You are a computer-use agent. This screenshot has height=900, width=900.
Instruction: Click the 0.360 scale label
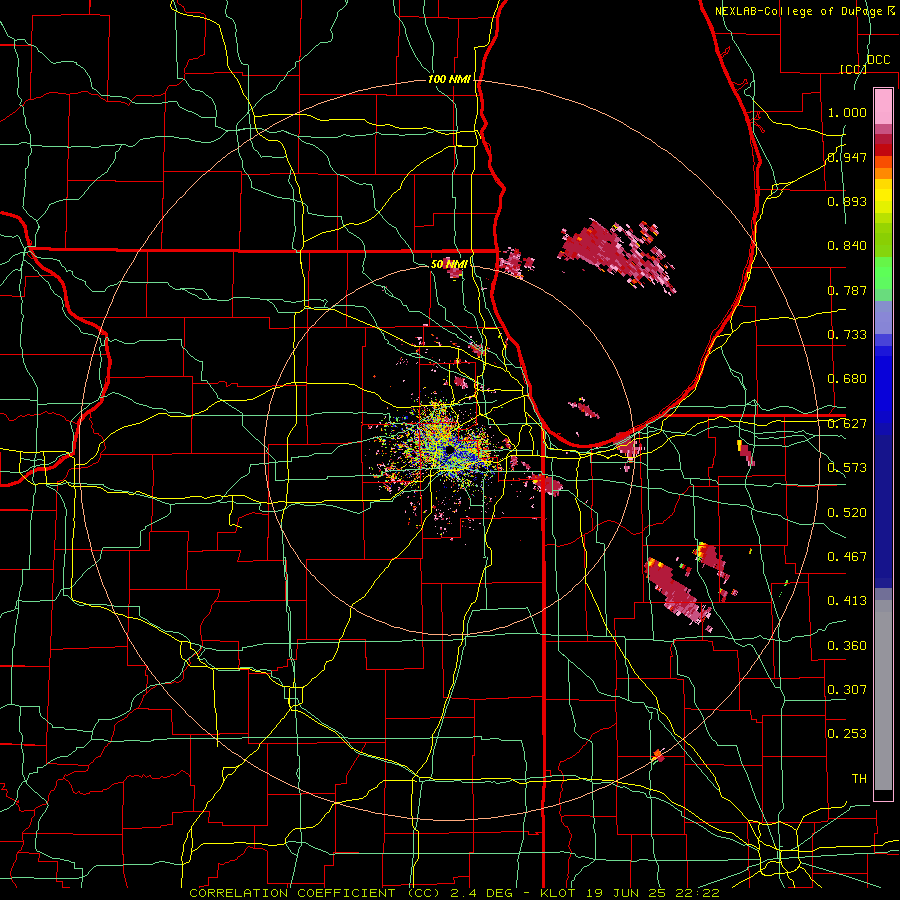847,646
